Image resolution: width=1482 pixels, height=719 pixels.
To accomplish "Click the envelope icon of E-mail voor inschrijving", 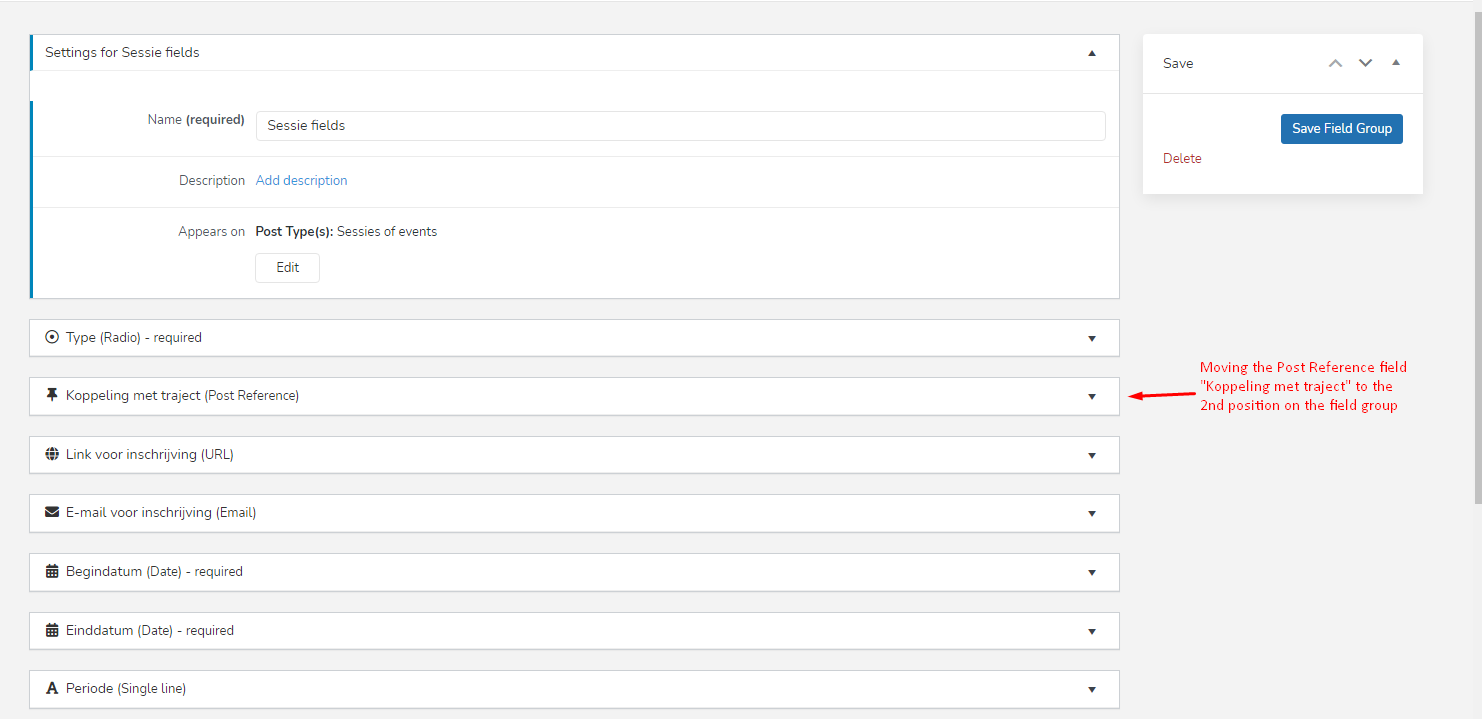I will pos(52,512).
